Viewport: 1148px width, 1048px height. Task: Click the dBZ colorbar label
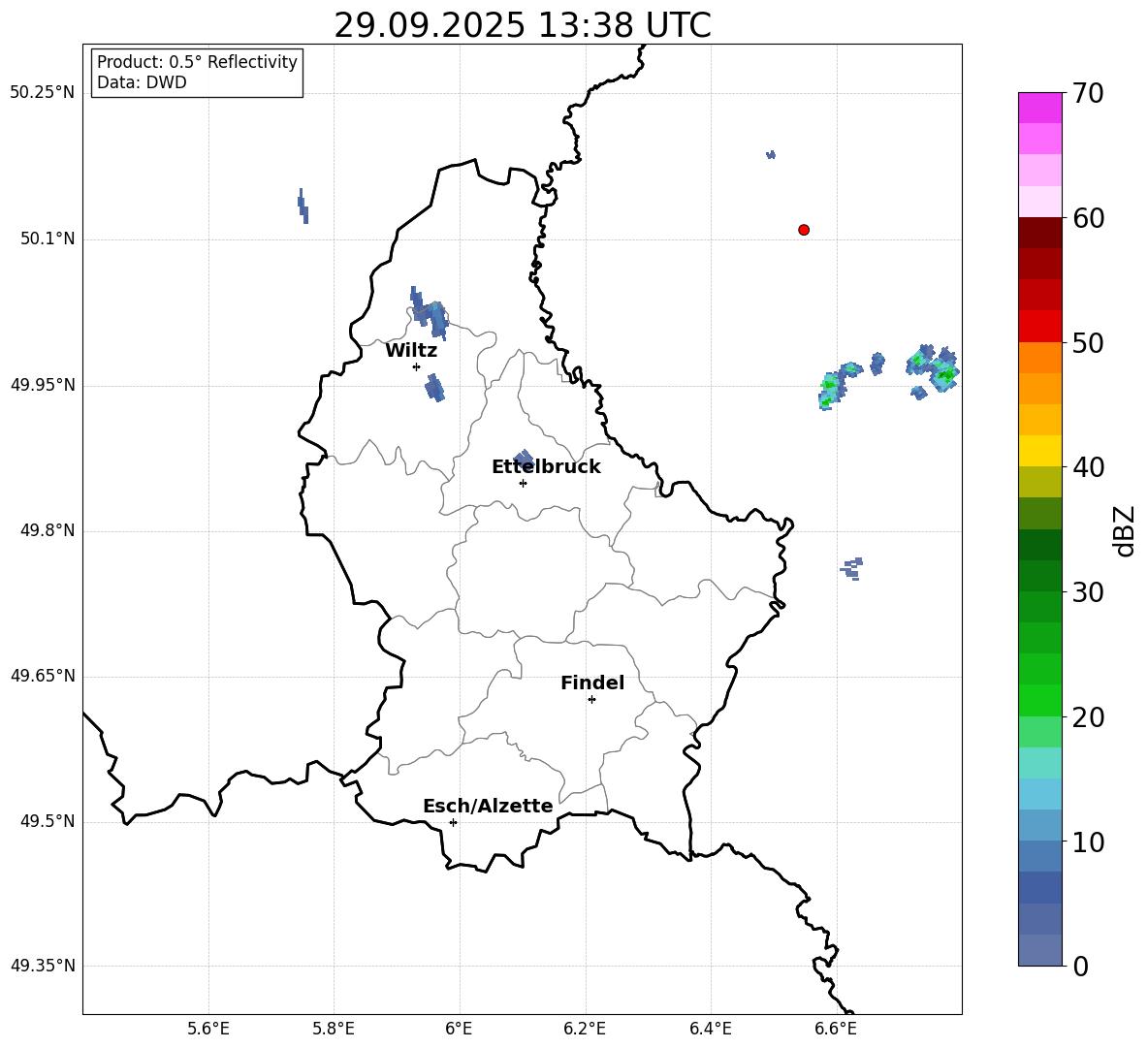coord(1124,530)
